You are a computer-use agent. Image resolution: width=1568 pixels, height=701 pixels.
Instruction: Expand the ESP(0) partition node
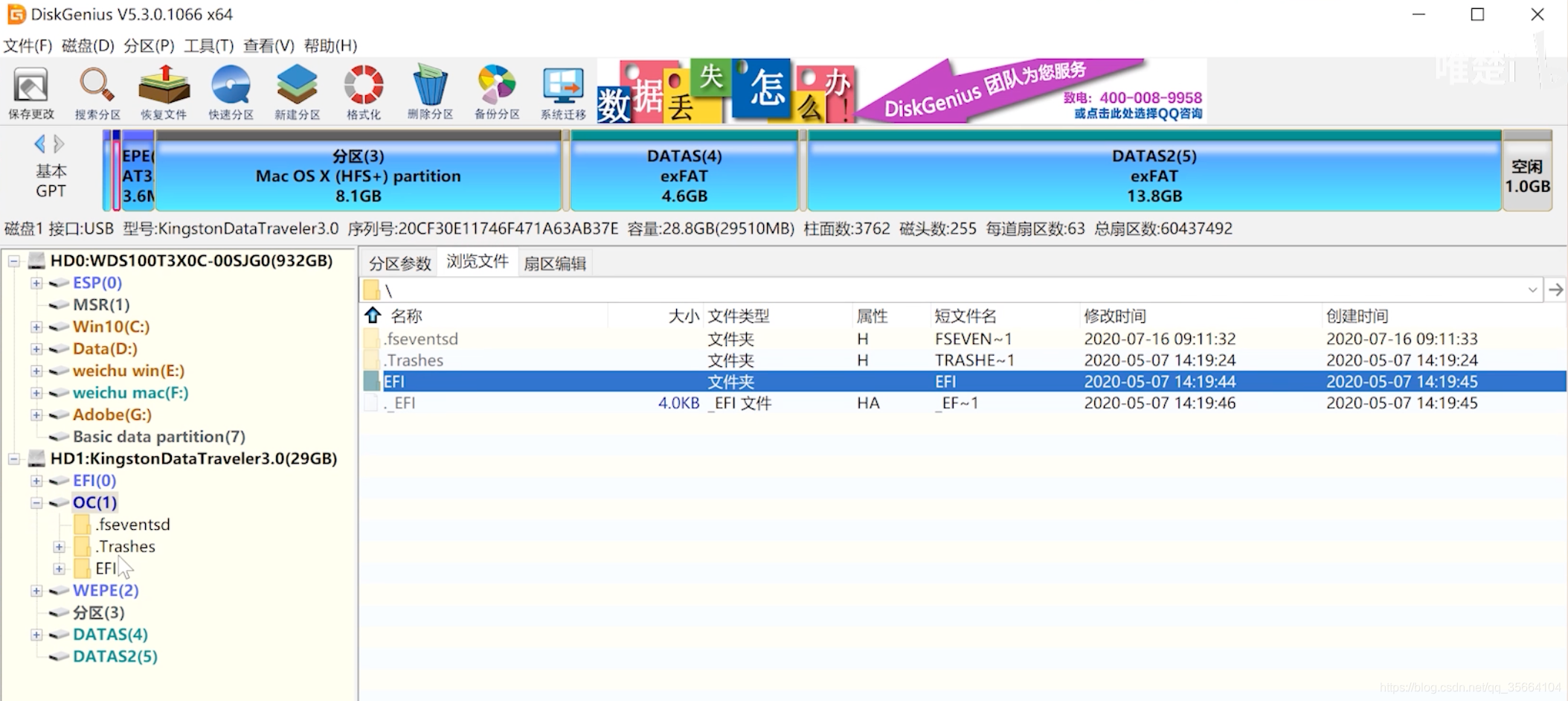[x=36, y=283]
